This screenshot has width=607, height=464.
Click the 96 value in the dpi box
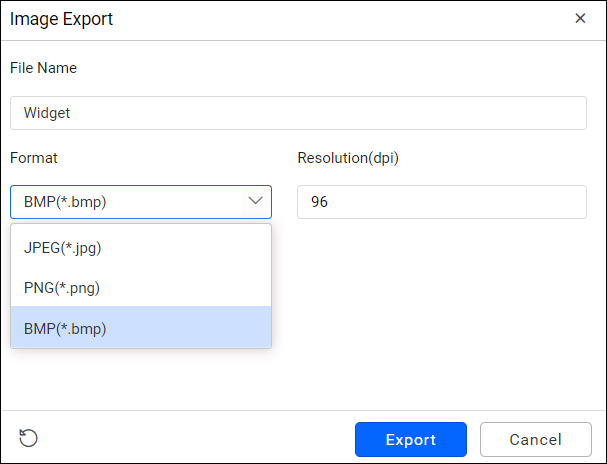(320, 202)
